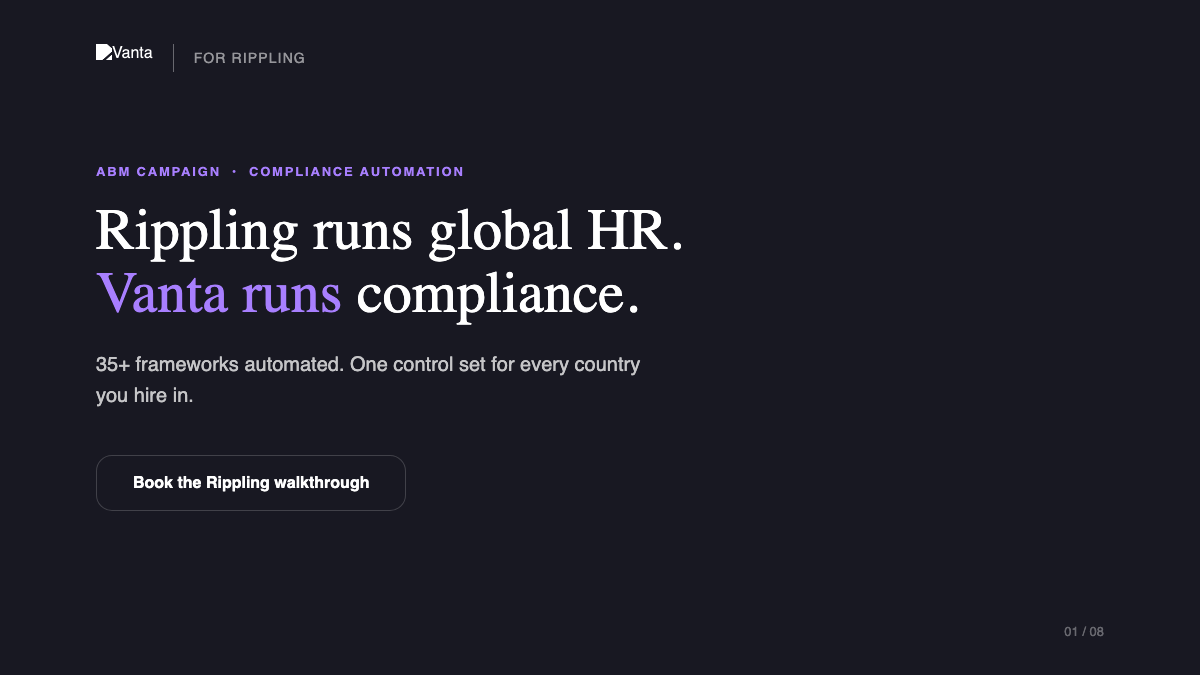Click the Vanta logo icon
Screen dimensions: 1200x675
(x=105, y=52)
